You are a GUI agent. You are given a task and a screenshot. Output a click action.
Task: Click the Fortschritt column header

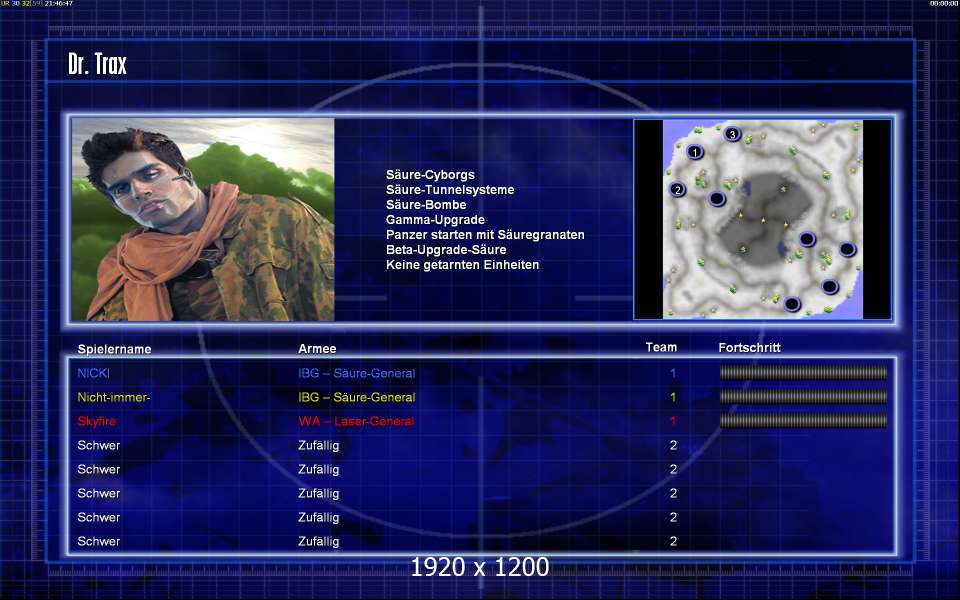coord(749,348)
